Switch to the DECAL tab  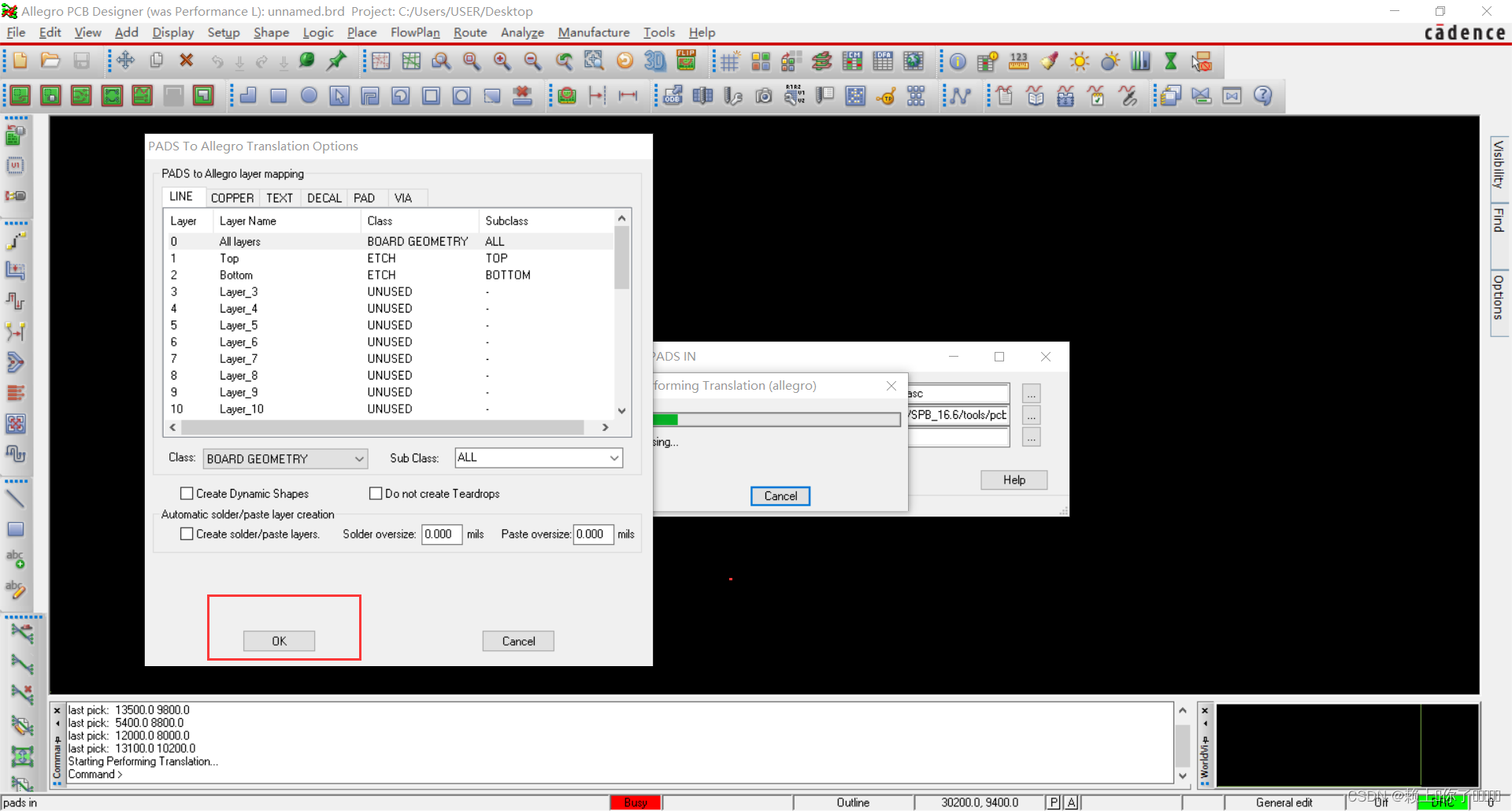(x=324, y=198)
